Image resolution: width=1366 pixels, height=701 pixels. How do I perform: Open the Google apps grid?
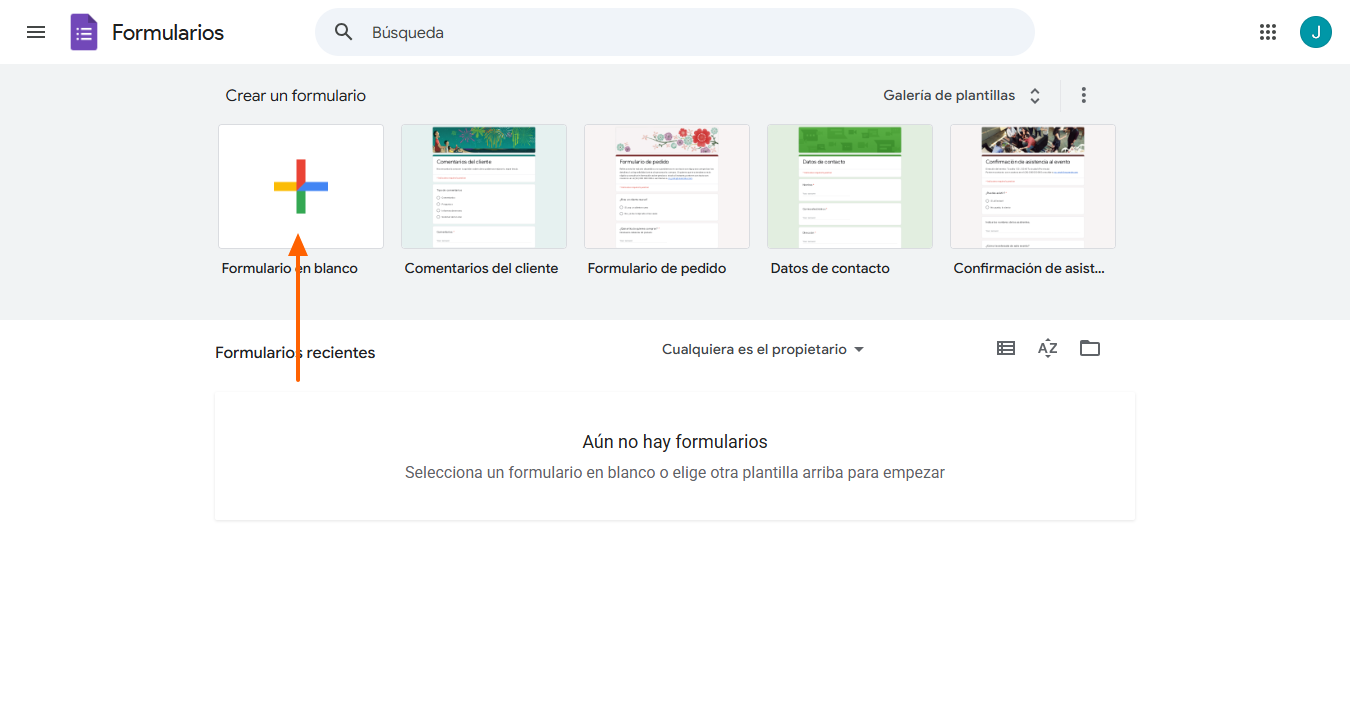1268,32
